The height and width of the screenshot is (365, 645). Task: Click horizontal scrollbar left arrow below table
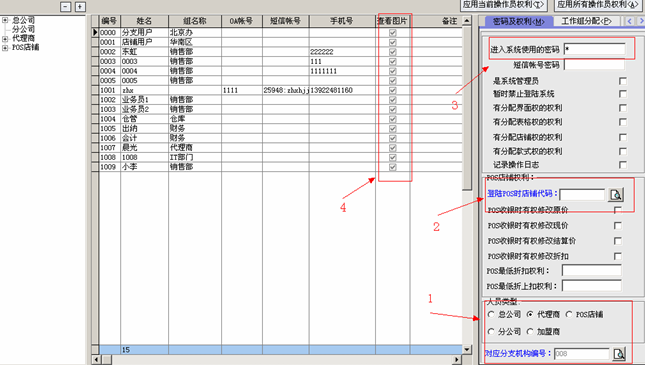click(x=95, y=360)
